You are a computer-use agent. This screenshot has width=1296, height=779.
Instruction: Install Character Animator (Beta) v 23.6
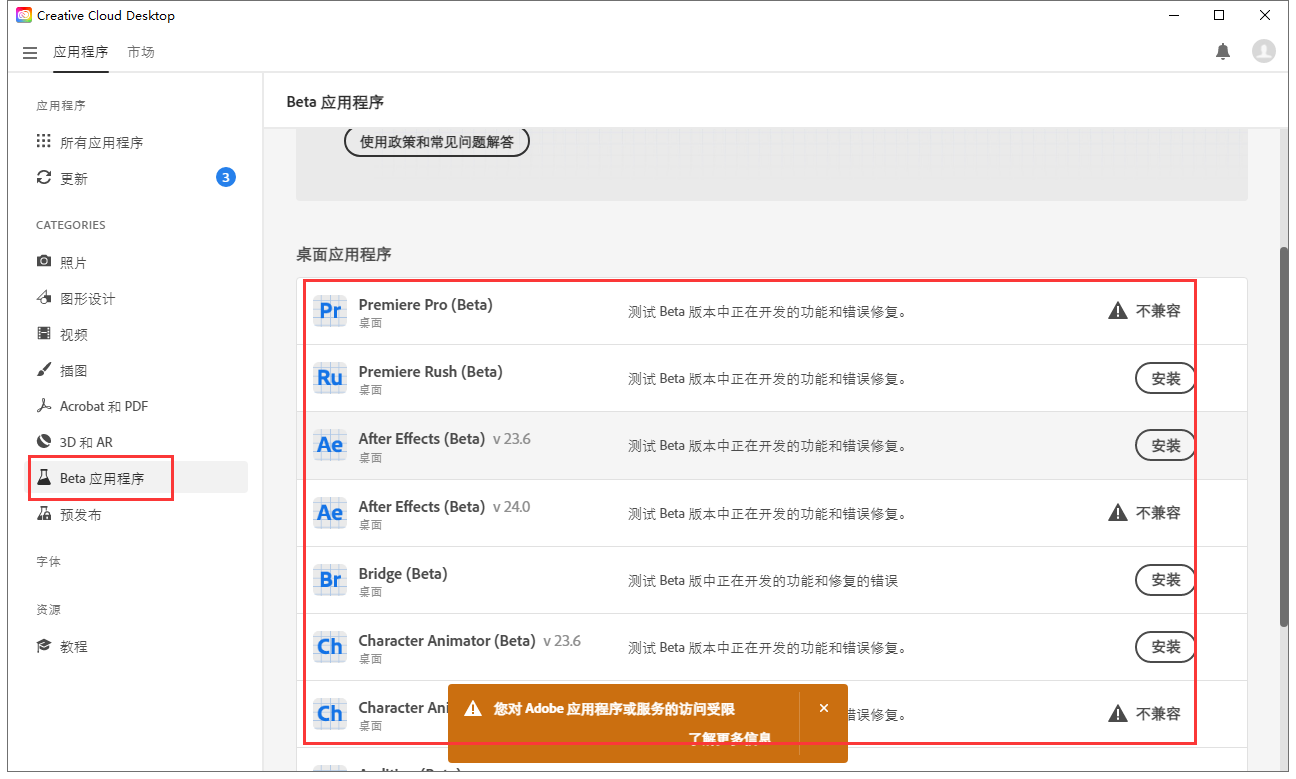tap(1166, 646)
